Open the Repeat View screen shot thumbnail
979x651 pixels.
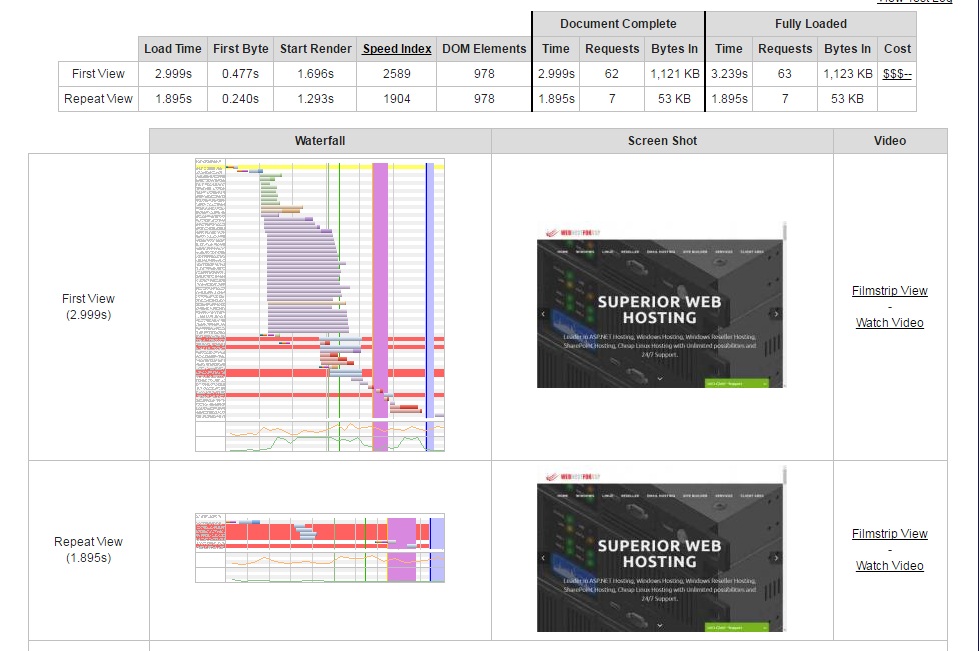661,549
